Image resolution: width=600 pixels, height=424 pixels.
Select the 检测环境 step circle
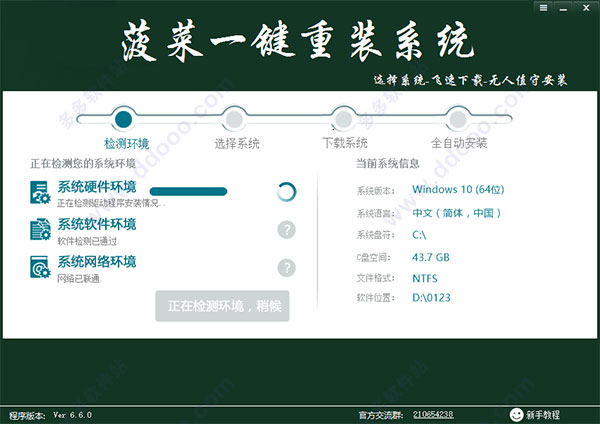pyautogui.click(x=123, y=119)
